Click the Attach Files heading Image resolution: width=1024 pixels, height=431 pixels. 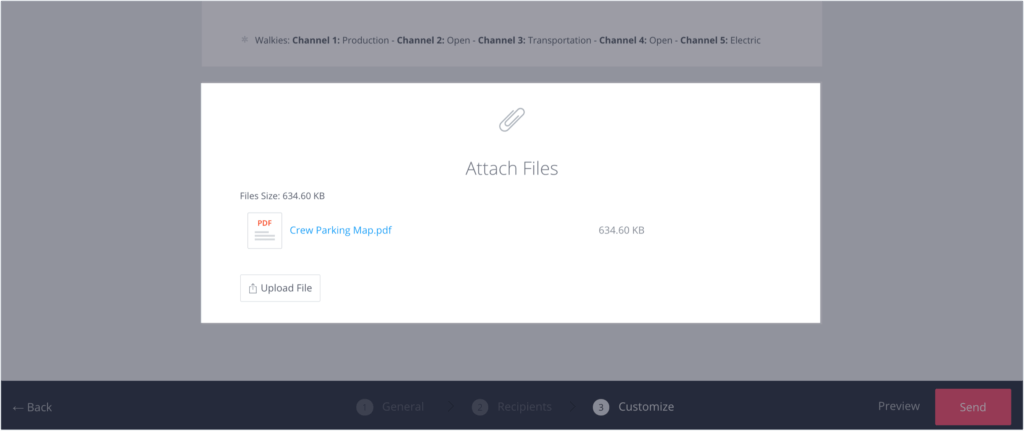(512, 168)
